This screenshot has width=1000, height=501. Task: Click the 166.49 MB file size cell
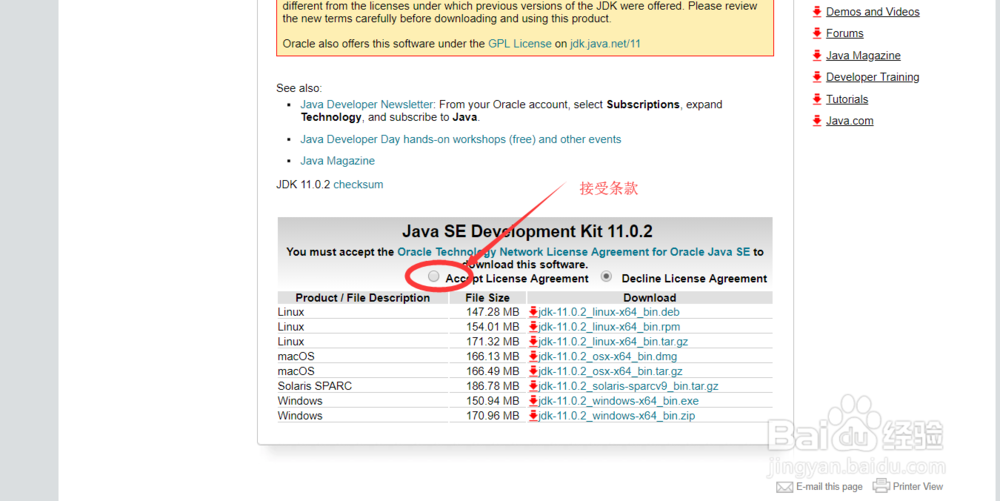tap(492, 371)
